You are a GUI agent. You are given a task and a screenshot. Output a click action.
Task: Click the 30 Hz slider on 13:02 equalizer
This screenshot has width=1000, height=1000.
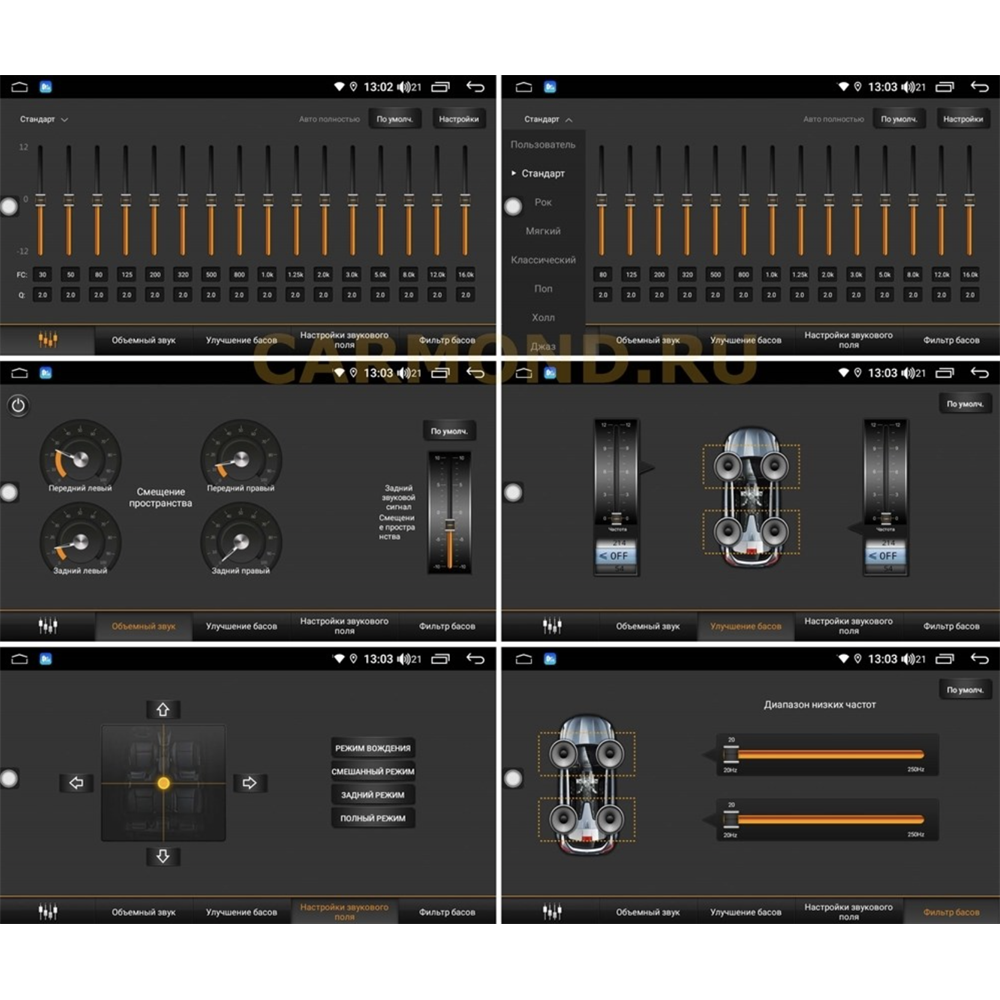(x=41, y=201)
